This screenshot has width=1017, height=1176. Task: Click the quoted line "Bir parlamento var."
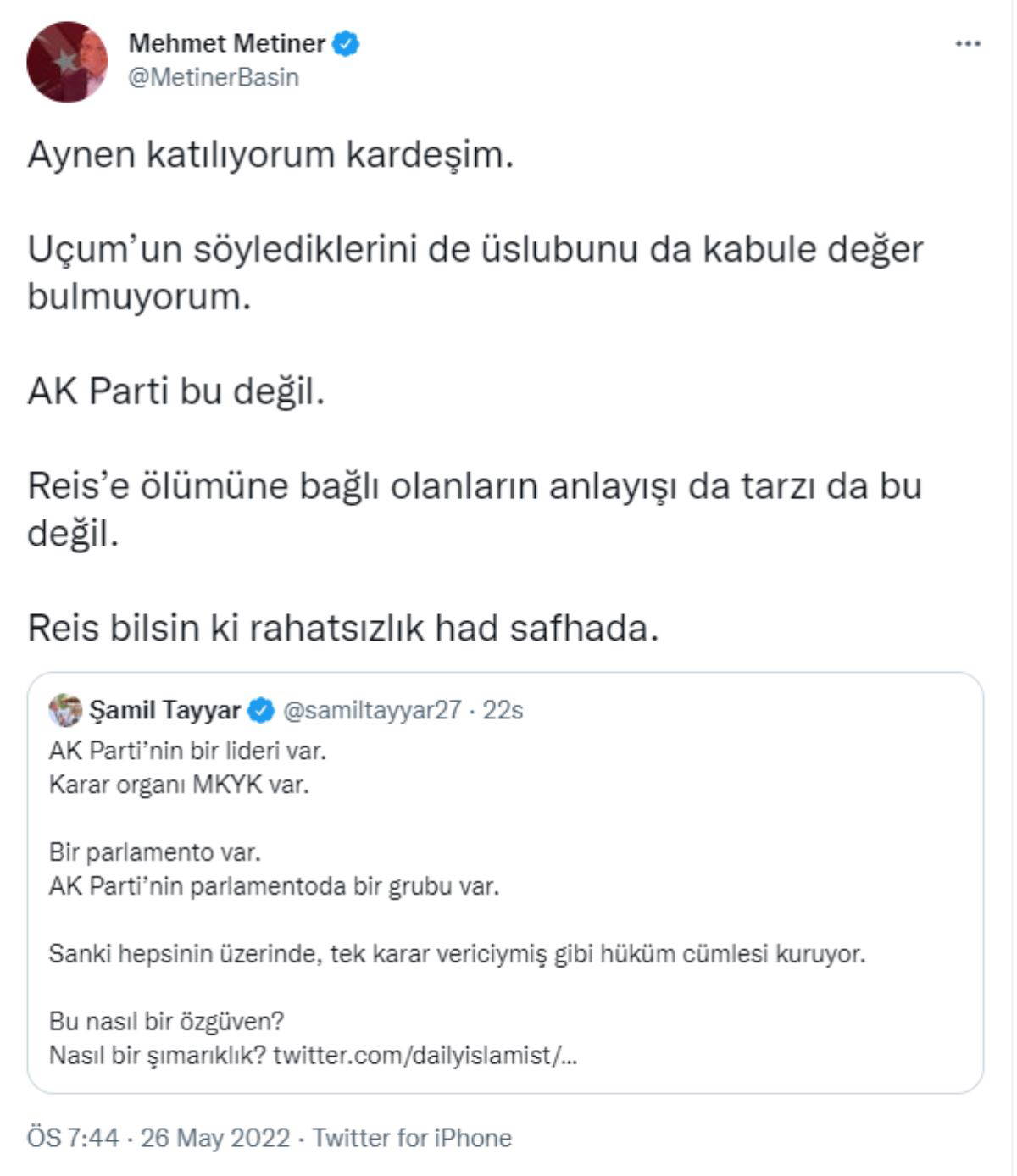click(155, 852)
